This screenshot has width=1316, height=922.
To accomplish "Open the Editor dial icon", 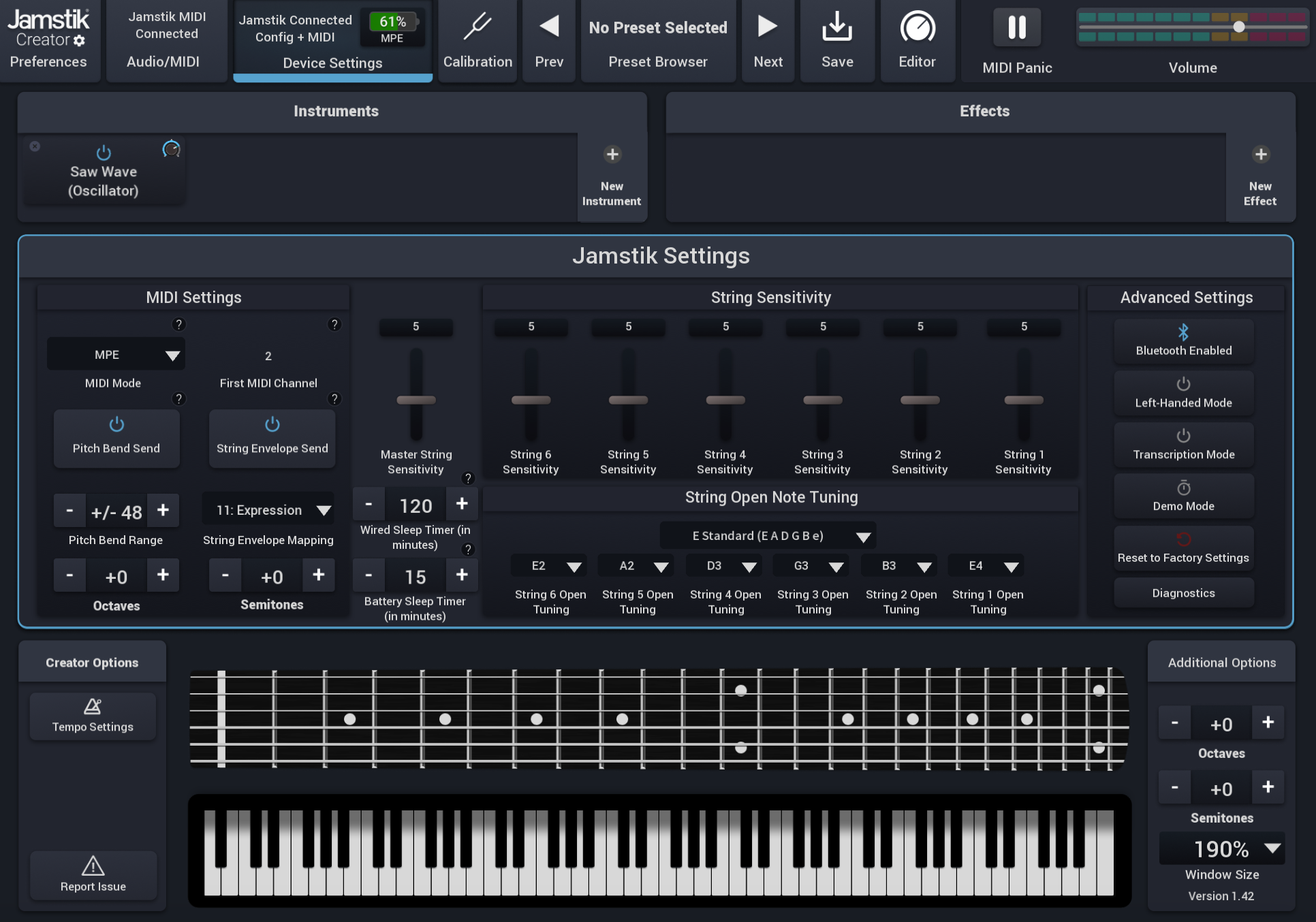I will coord(918,27).
